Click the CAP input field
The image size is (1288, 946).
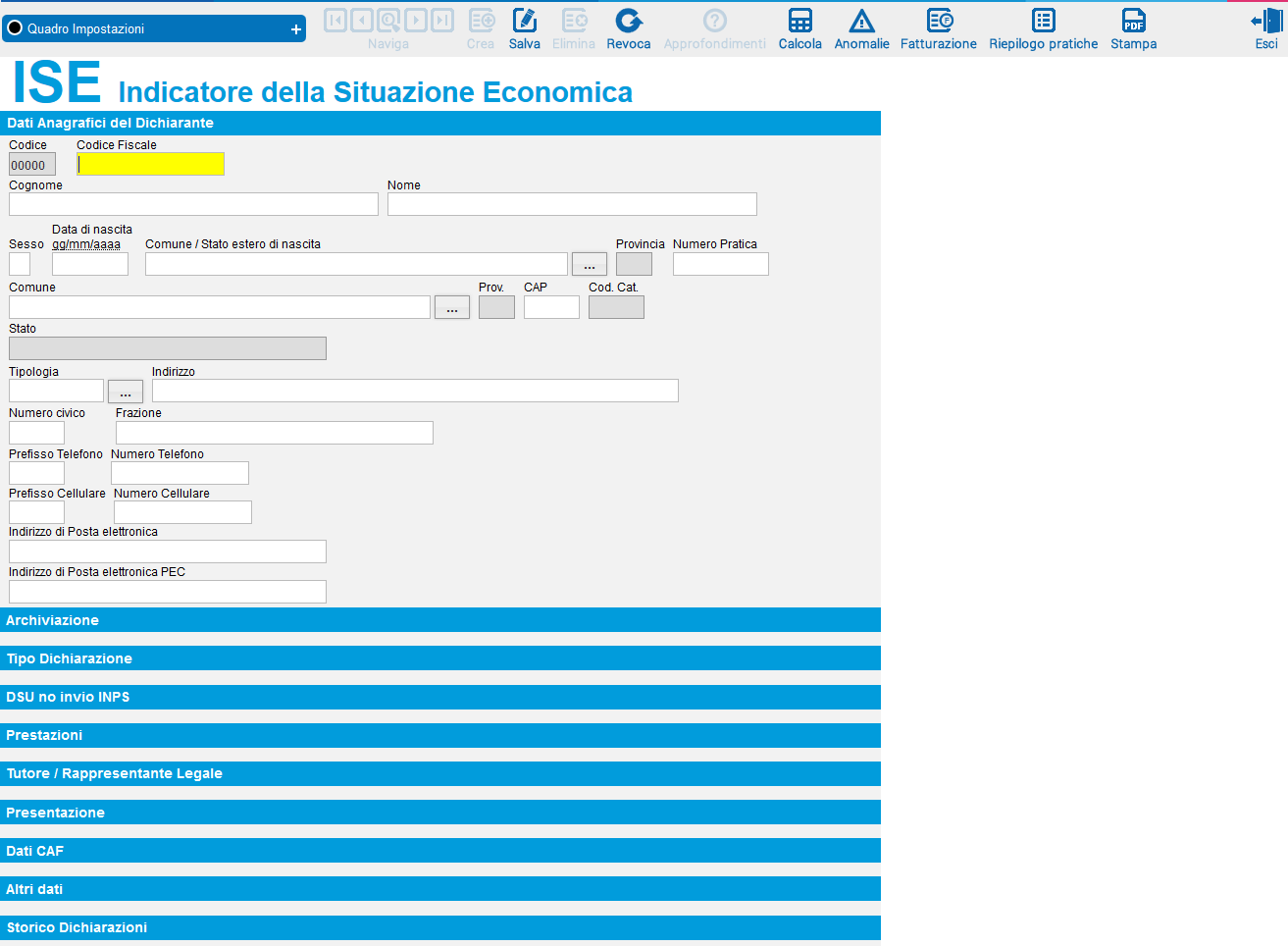(x=551, y=307)
